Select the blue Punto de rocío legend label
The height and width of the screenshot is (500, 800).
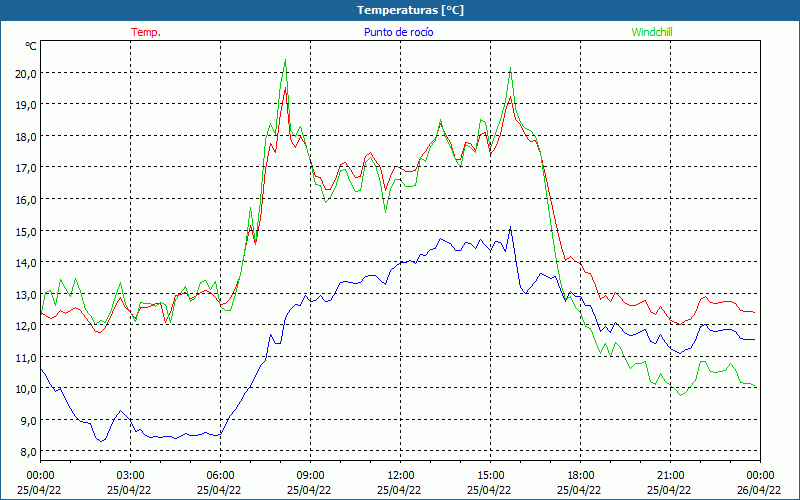pyautogui.click(x=398, y=32)
